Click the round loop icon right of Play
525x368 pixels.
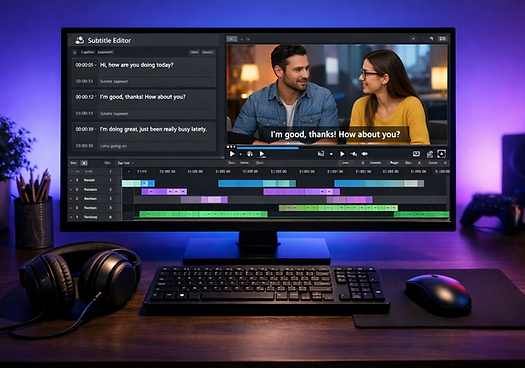[x=250, y=154]
